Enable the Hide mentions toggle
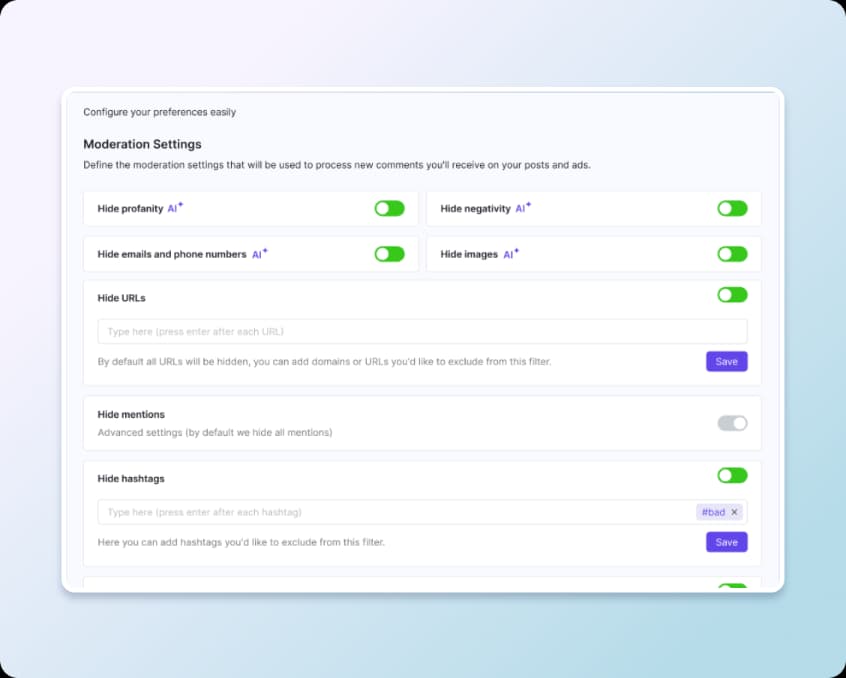 point(732,423)
